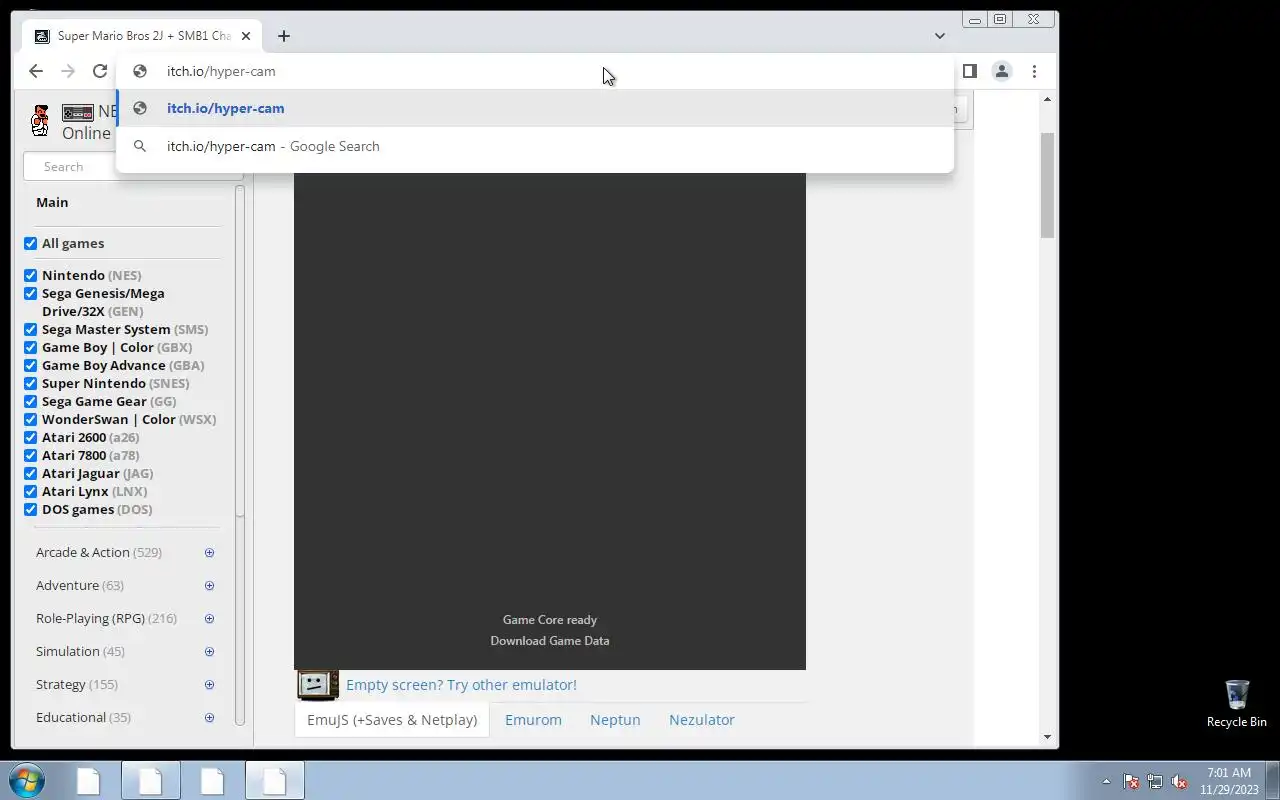Open the third taskbar document icon

212,780
